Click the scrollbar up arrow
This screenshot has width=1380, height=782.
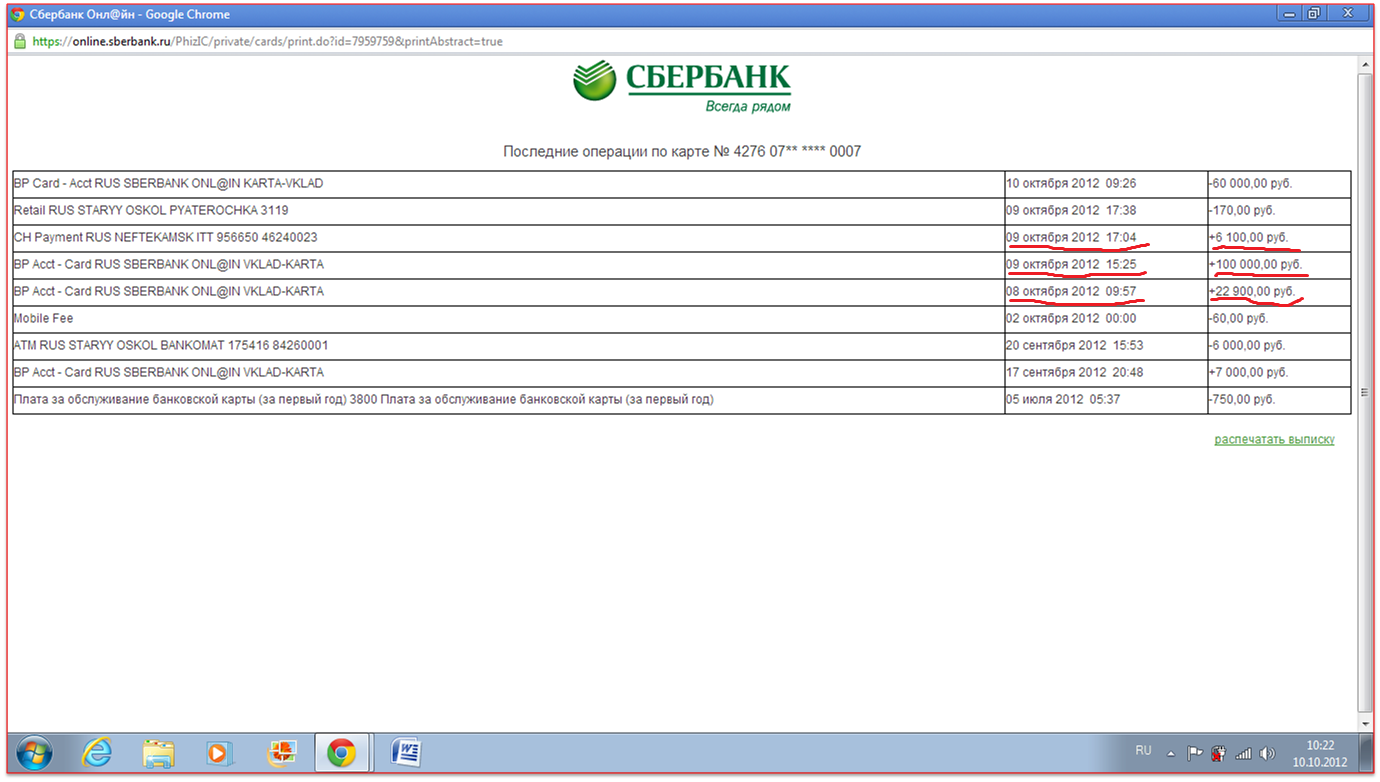point(1365,64)
